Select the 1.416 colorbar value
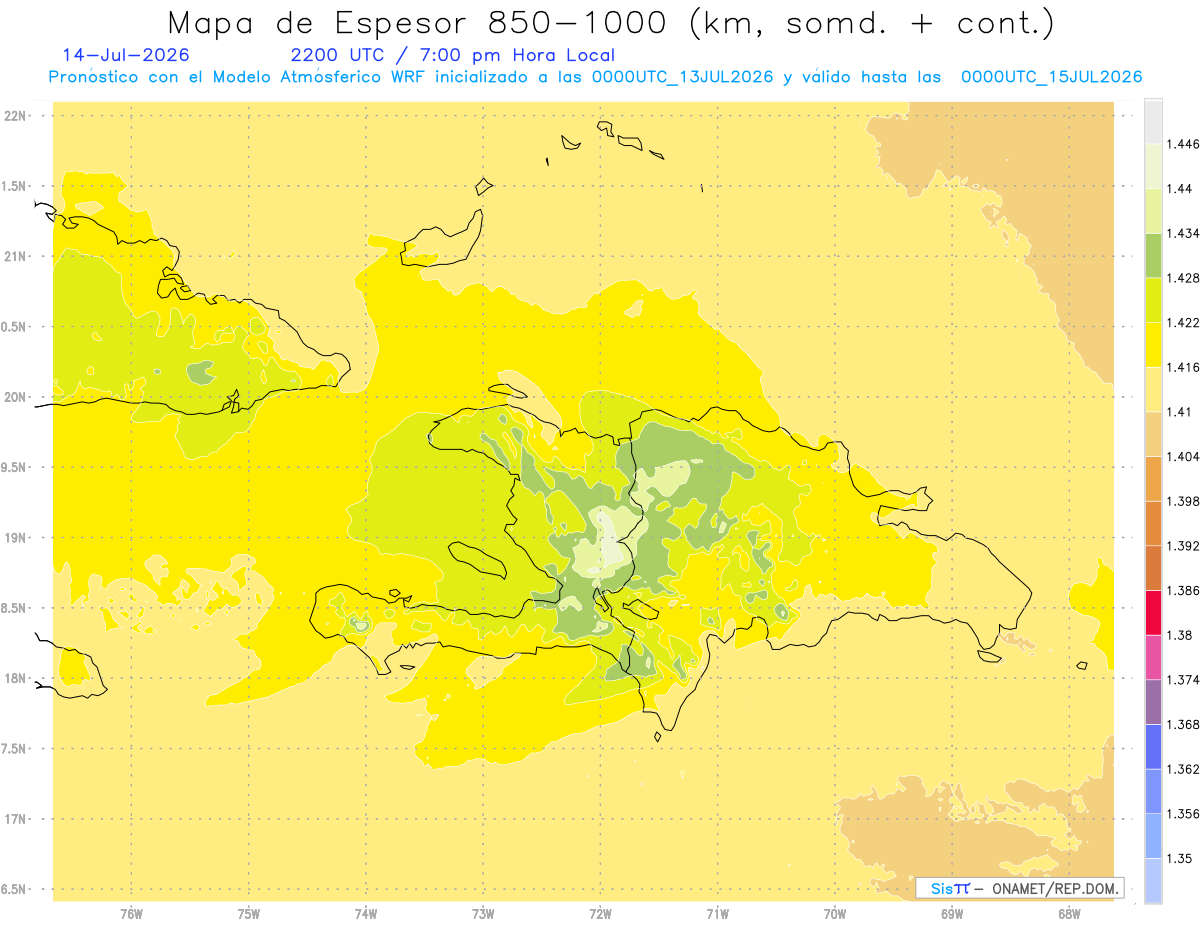Screen dimensions: 1200x927 pyautogui.click(x=1182, y=367)
